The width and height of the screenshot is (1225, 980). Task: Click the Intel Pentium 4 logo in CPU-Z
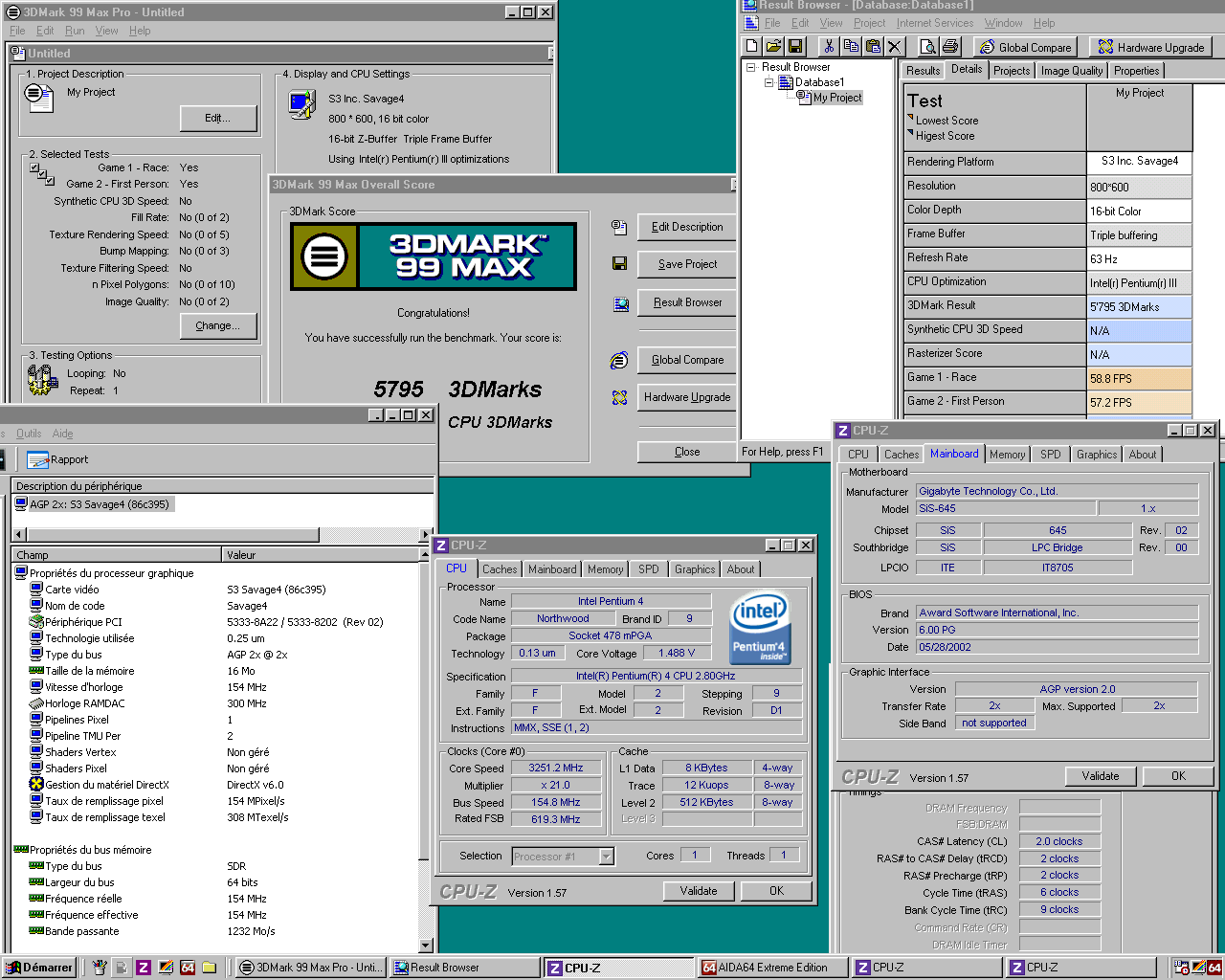[760, 628]
